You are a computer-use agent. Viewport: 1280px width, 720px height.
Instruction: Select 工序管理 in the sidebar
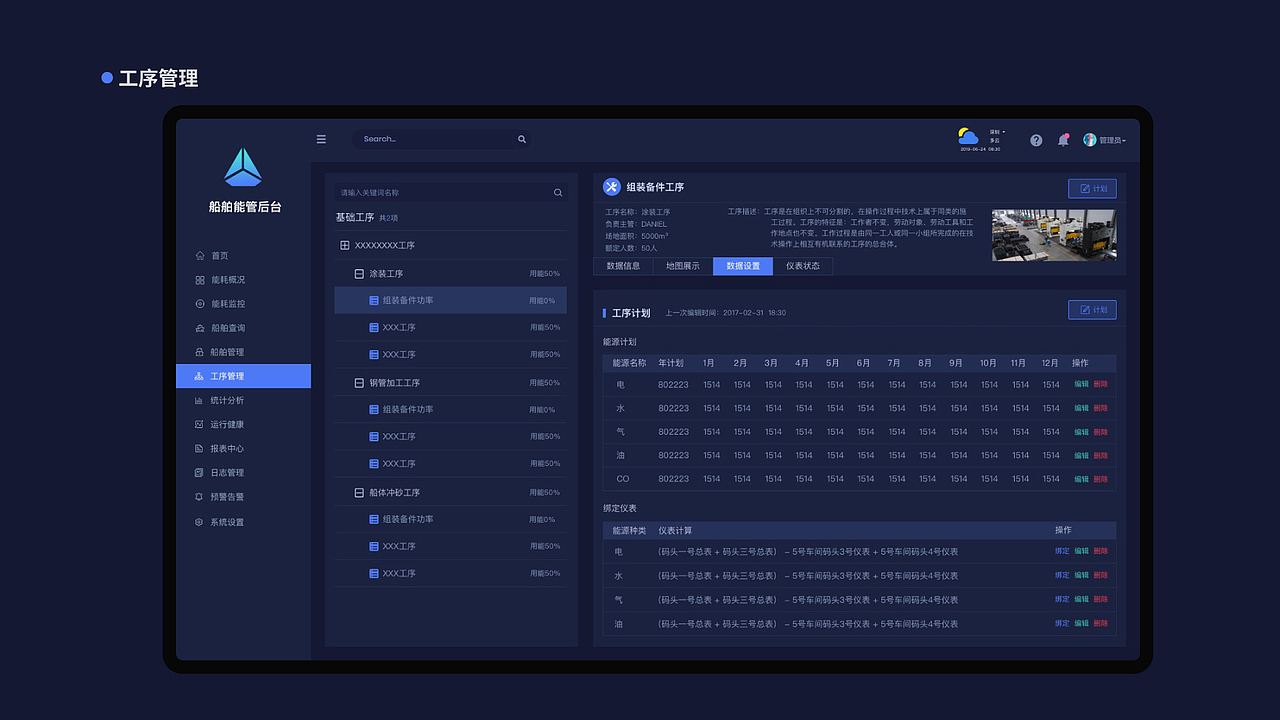(x=243, y=376)
